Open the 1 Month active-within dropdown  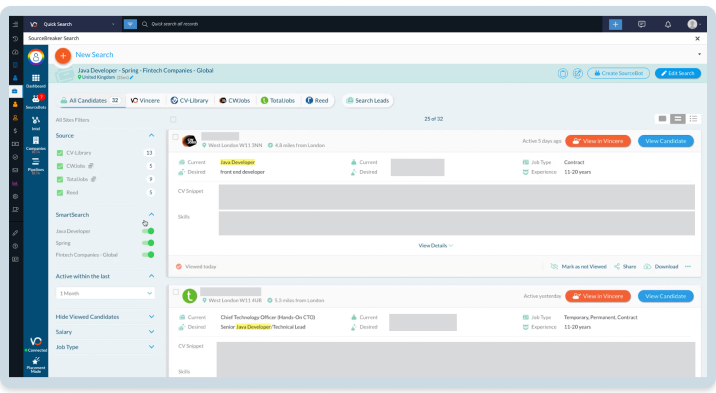click(x=105, y=293)
